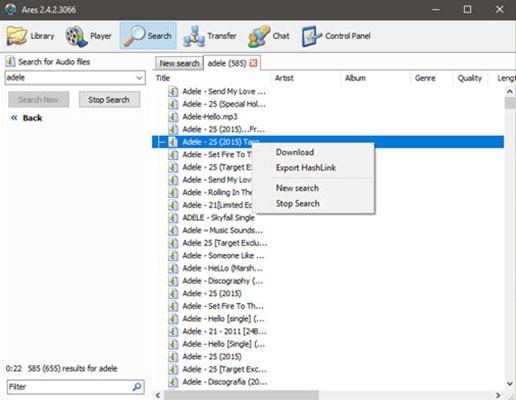This screenshot has height=400, width=516.
Task: Click audio icon of Adele - HeLLo (Marsh row
Action: pyautogui.click(x=173, y=268)
